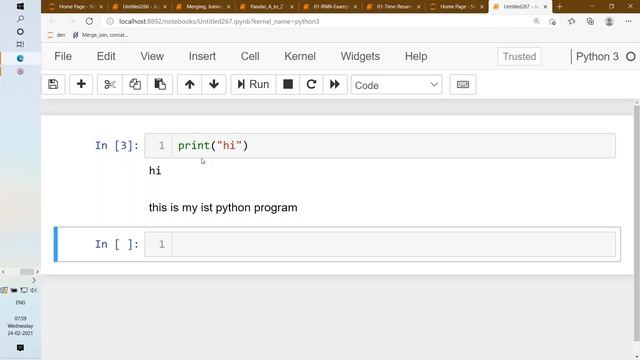The image size is (640, 360).
Task: Restart the kernel with the circular arrow
Action: (311, 84)
